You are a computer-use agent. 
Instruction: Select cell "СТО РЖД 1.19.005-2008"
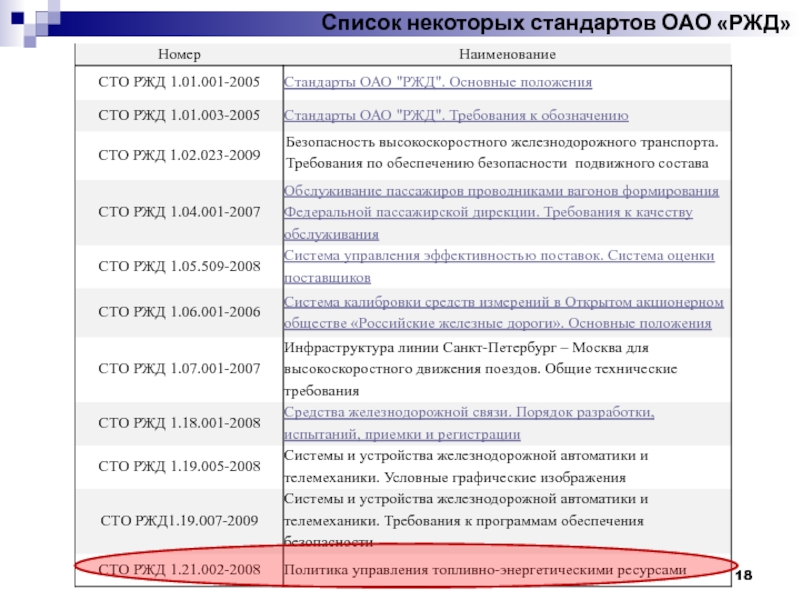[x=179, y=466]
